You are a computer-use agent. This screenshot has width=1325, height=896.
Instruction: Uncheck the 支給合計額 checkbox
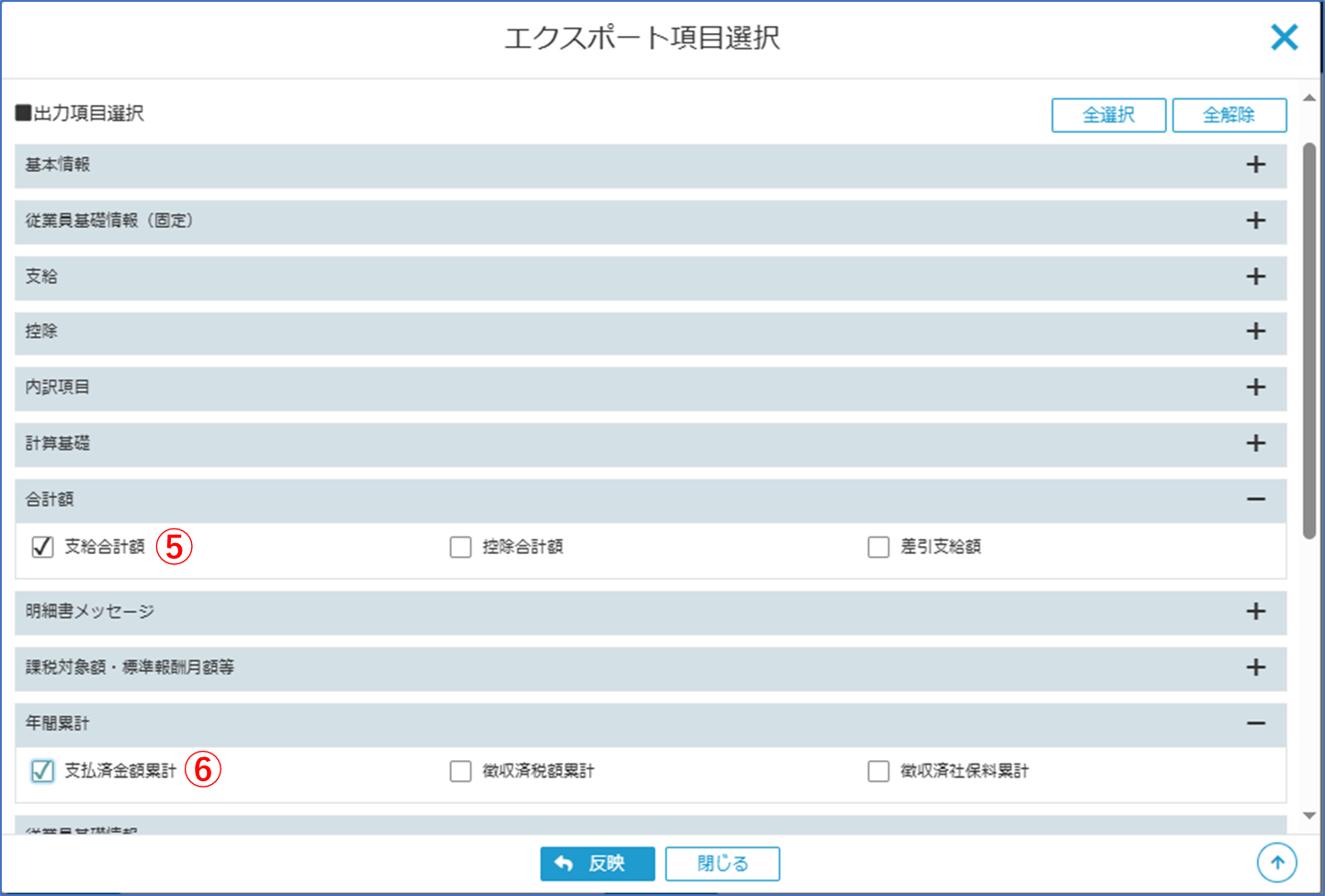point(42,547)
